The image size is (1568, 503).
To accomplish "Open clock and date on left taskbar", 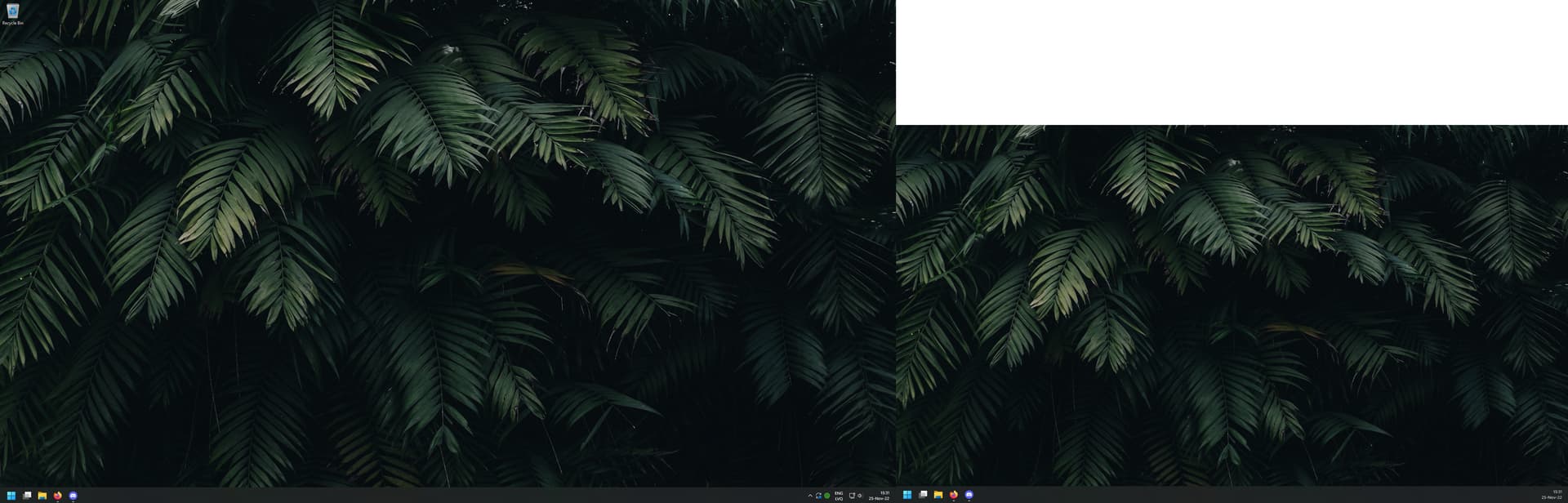I will [x=879, y=496].
